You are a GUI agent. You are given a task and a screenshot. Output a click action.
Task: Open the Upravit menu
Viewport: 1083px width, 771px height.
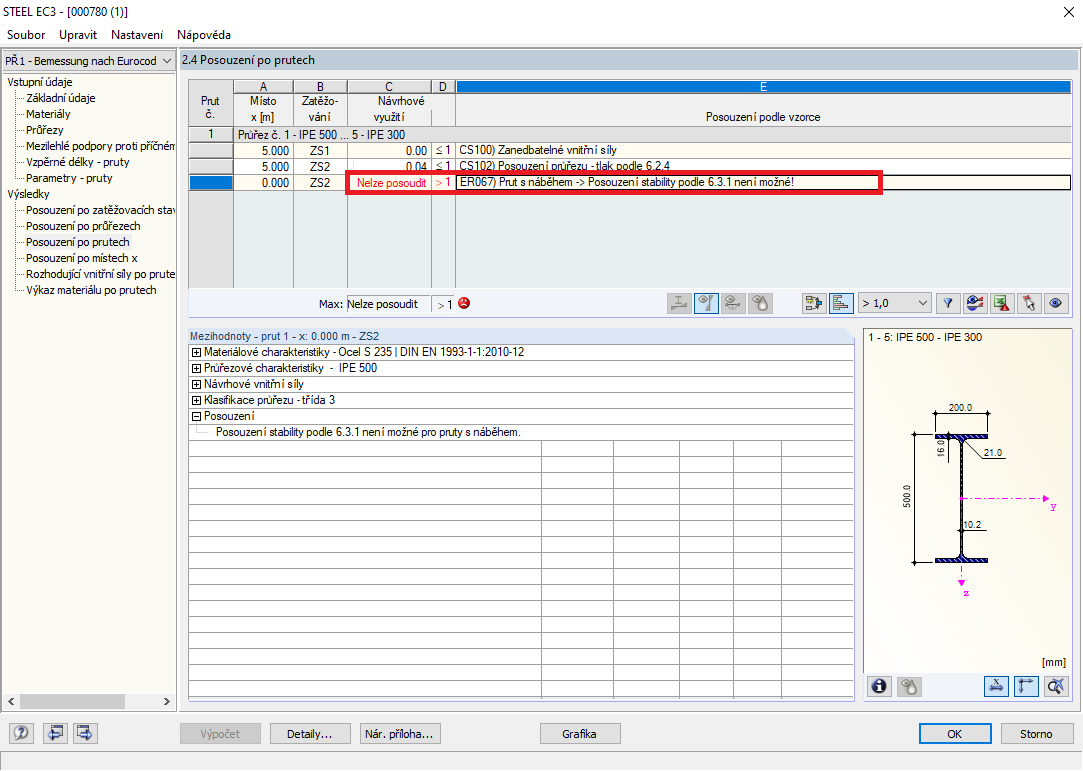point(78,35)
